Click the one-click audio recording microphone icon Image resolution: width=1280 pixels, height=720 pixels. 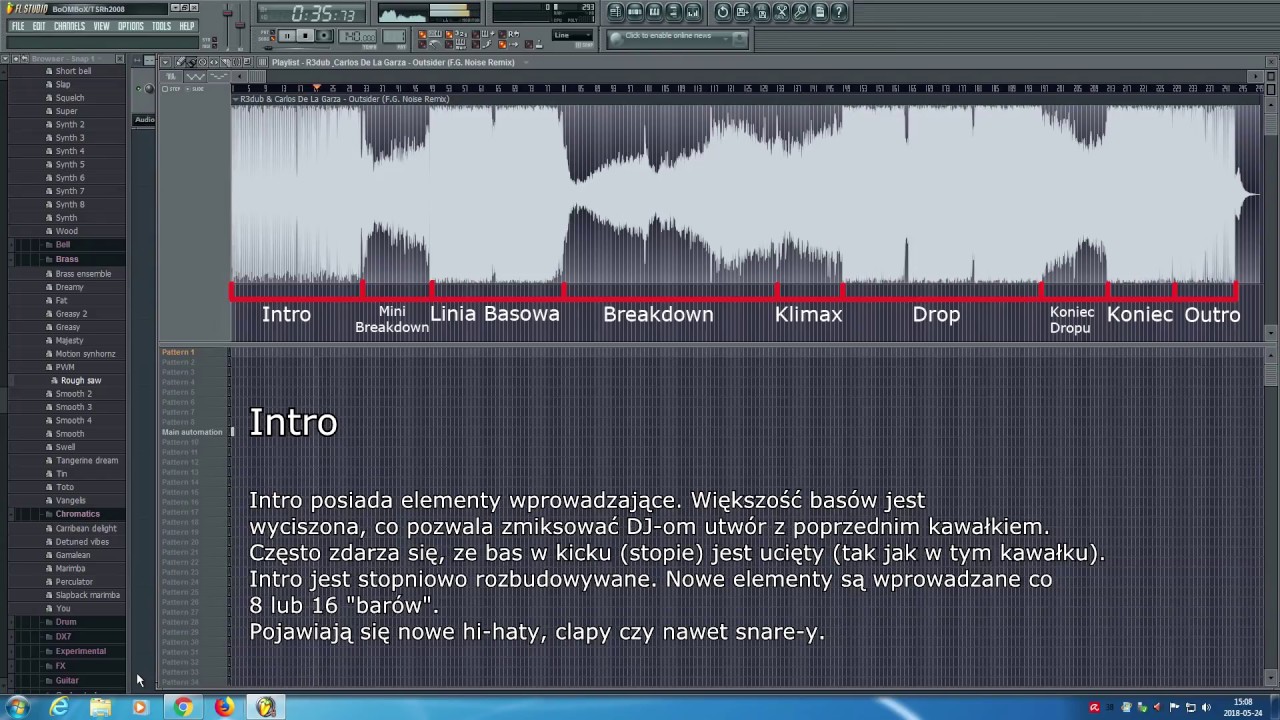[x=800, y=12]
